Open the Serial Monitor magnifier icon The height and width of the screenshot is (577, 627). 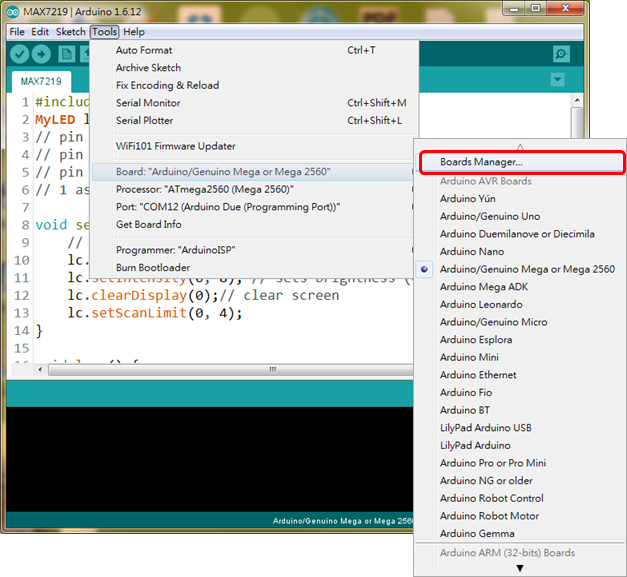tap(561, 54)
